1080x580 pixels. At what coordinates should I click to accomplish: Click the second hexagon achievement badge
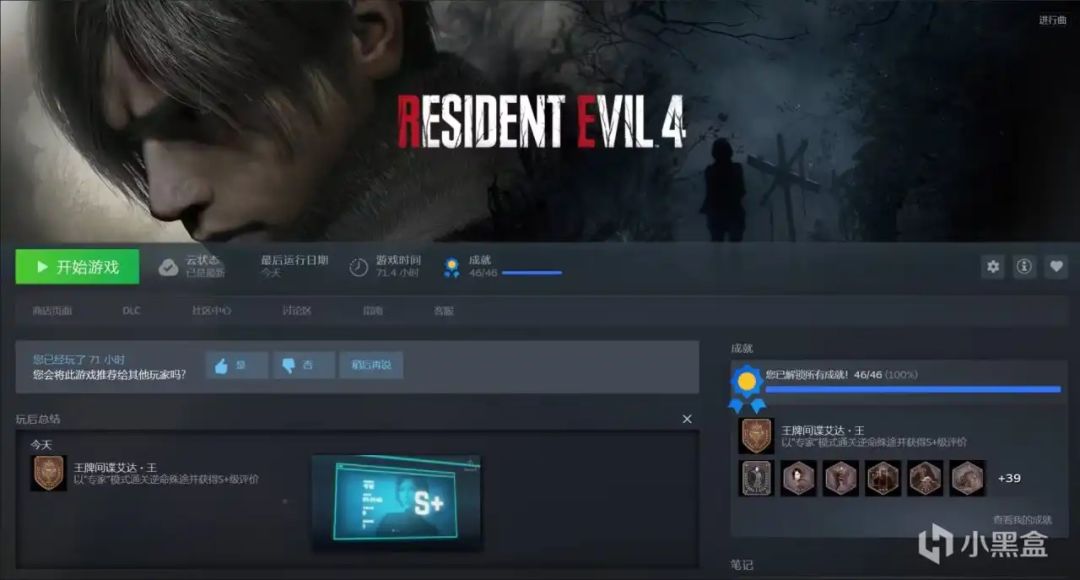(x=798, y=478)
